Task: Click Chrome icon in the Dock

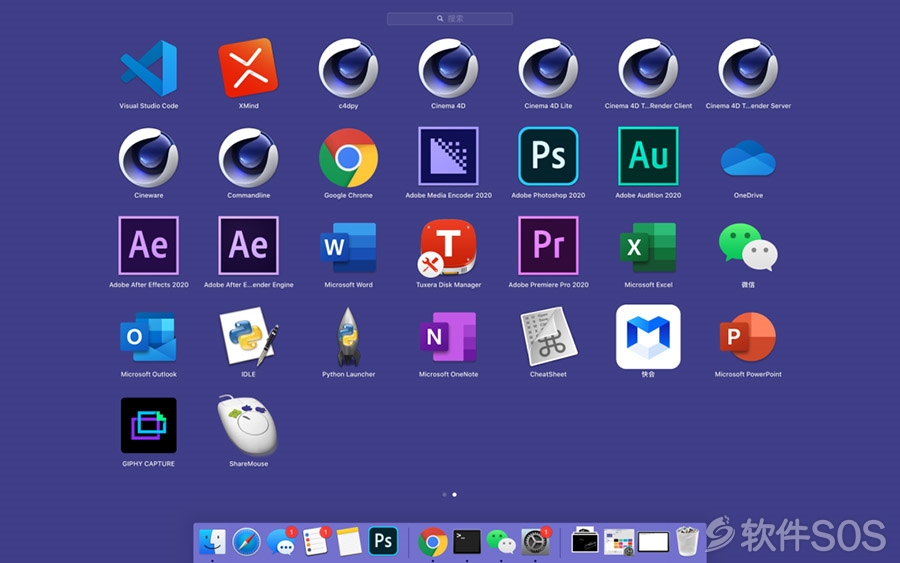Action: 433,542
